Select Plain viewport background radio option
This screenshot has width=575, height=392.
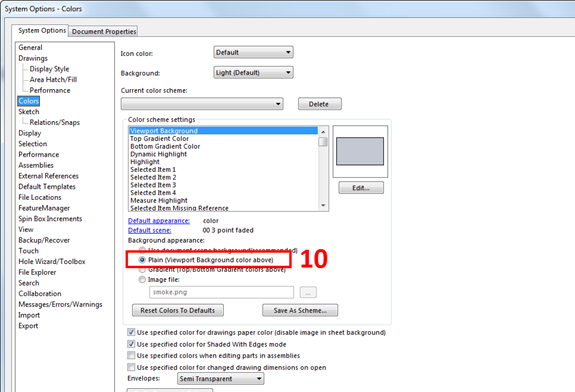(142, 260)
